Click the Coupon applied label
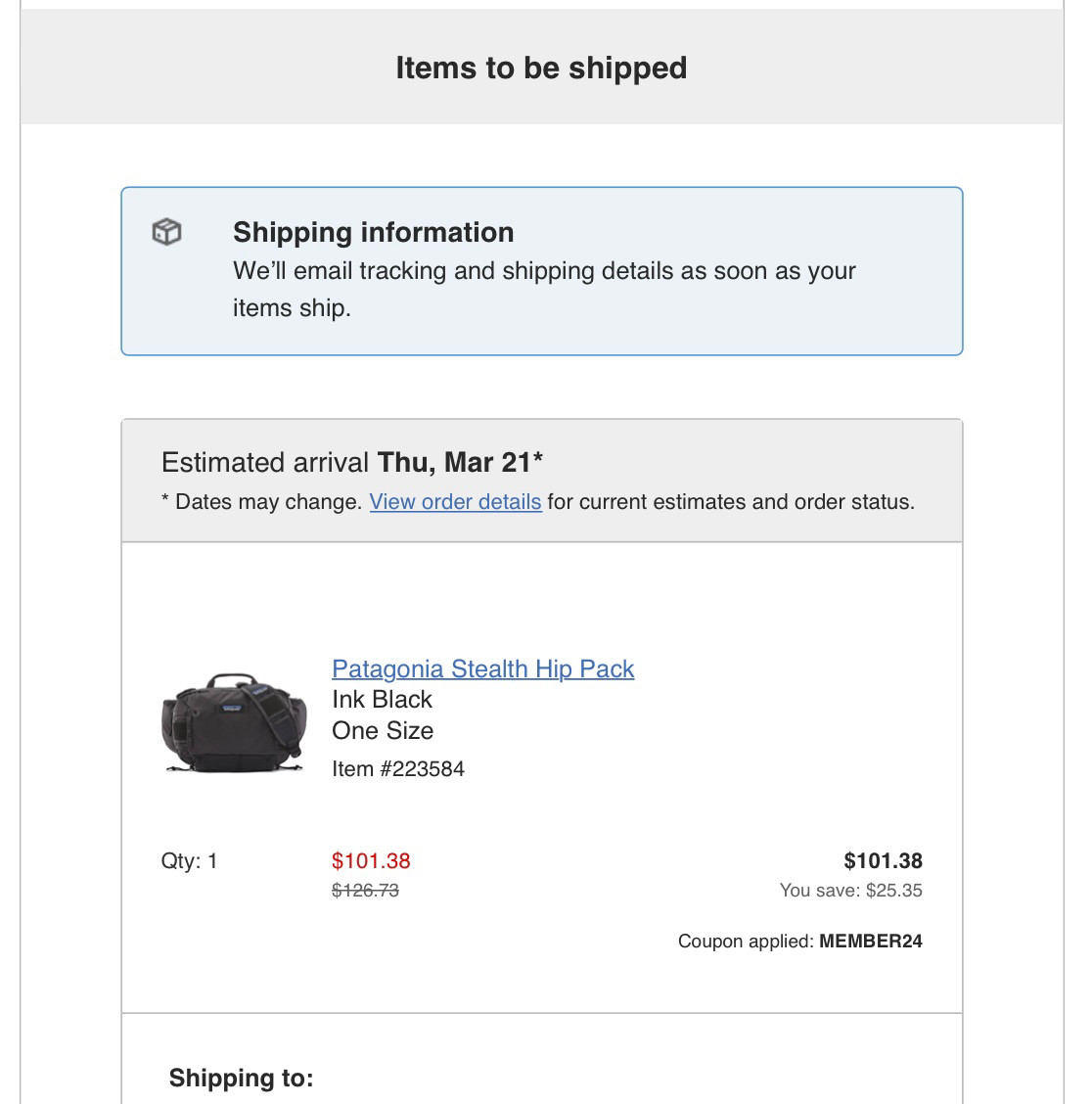The height and width of the screenshot is (1104, 1092). tap(746, 942)
